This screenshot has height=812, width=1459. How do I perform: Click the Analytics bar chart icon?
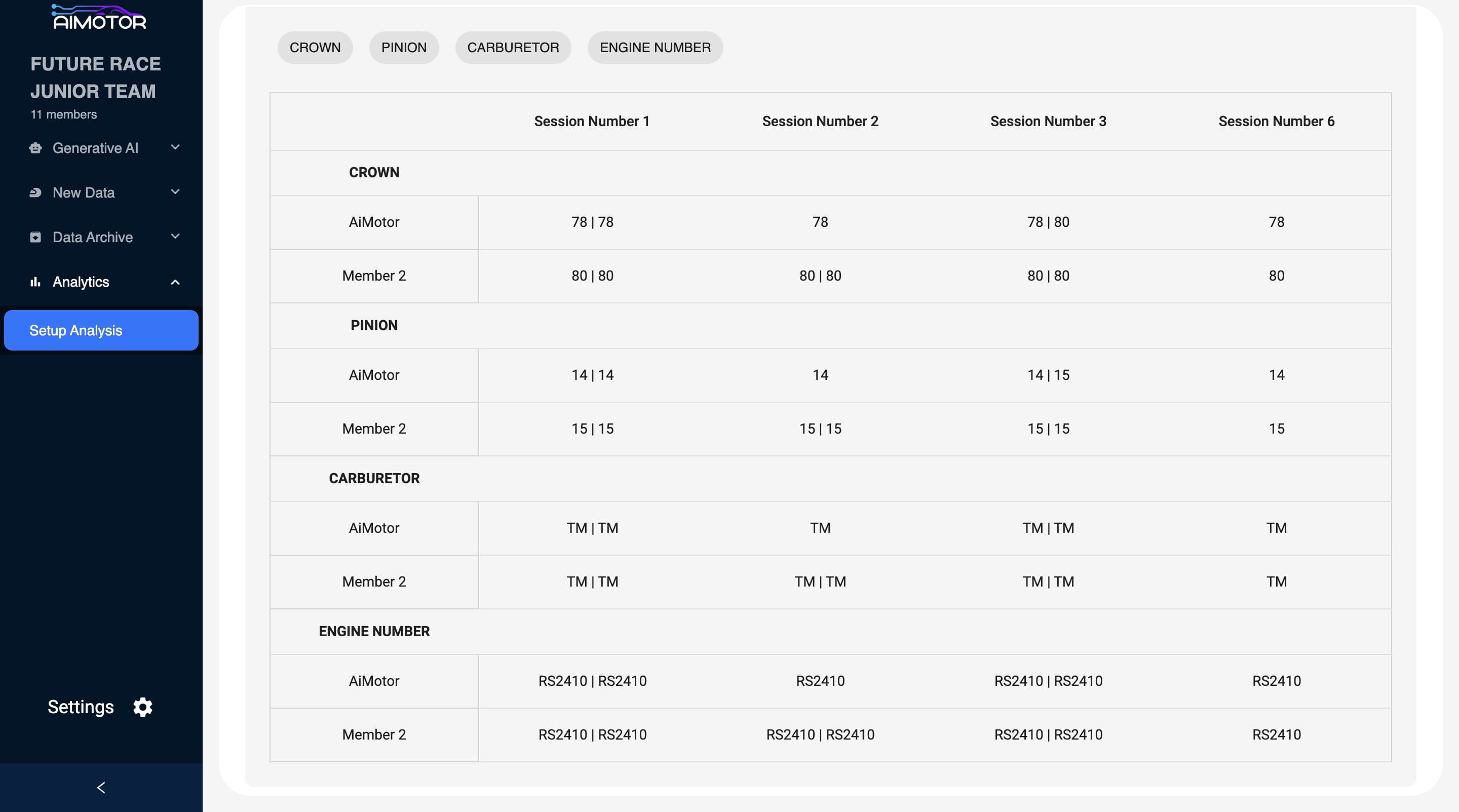[35, 282]
